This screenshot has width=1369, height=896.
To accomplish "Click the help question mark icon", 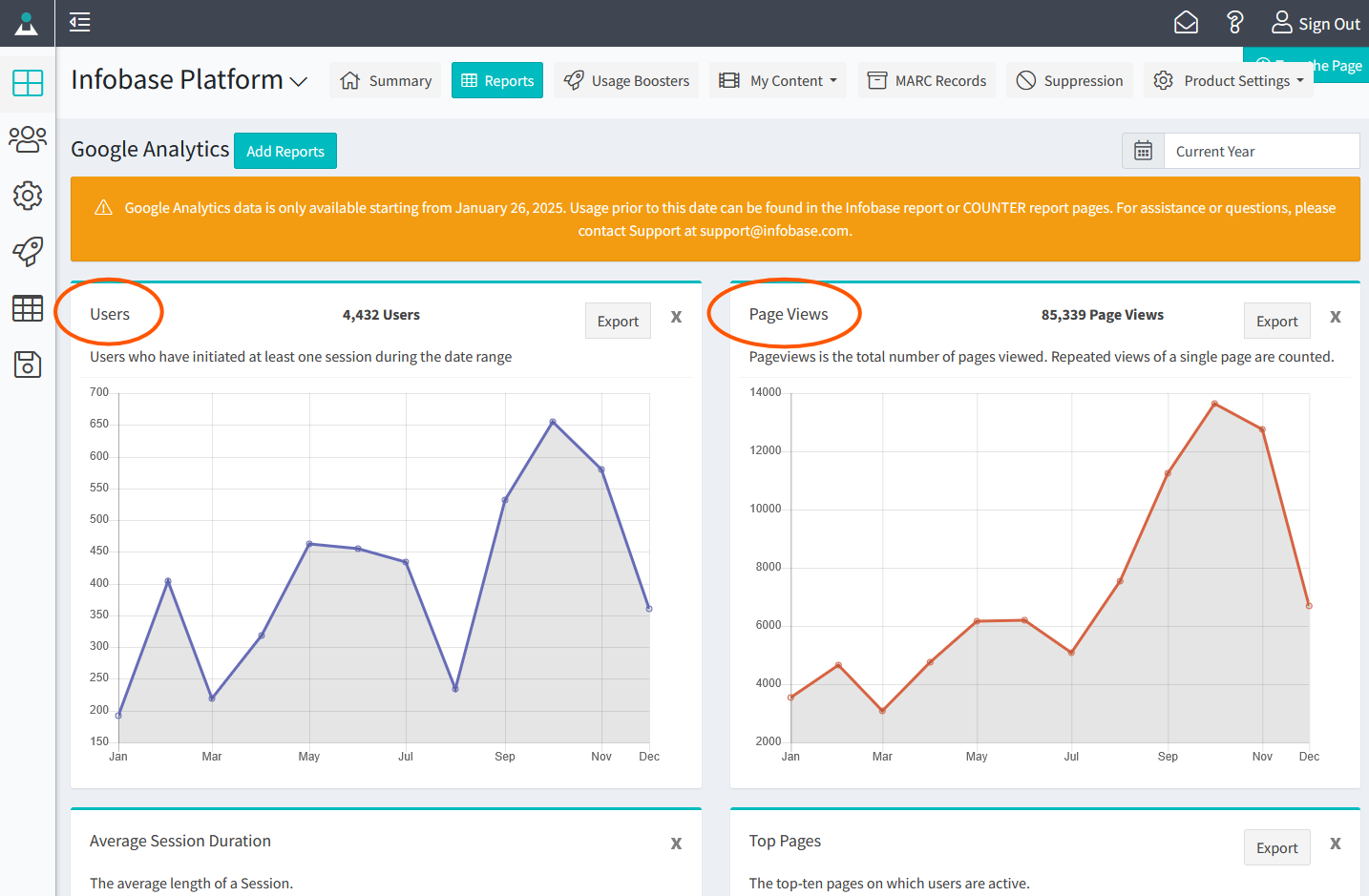I will [x=1235, y=22].
